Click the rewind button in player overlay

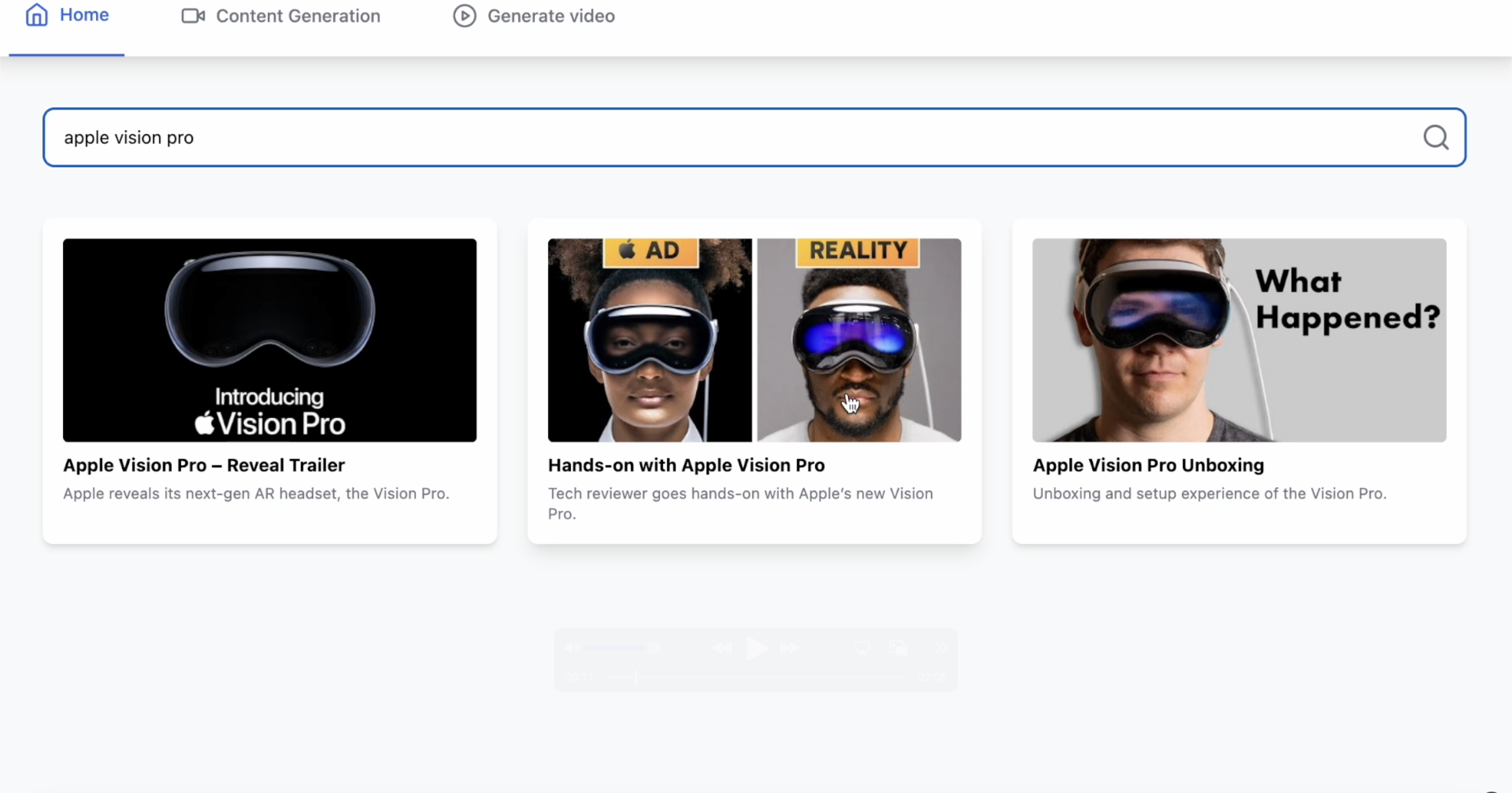click(722, 648)
